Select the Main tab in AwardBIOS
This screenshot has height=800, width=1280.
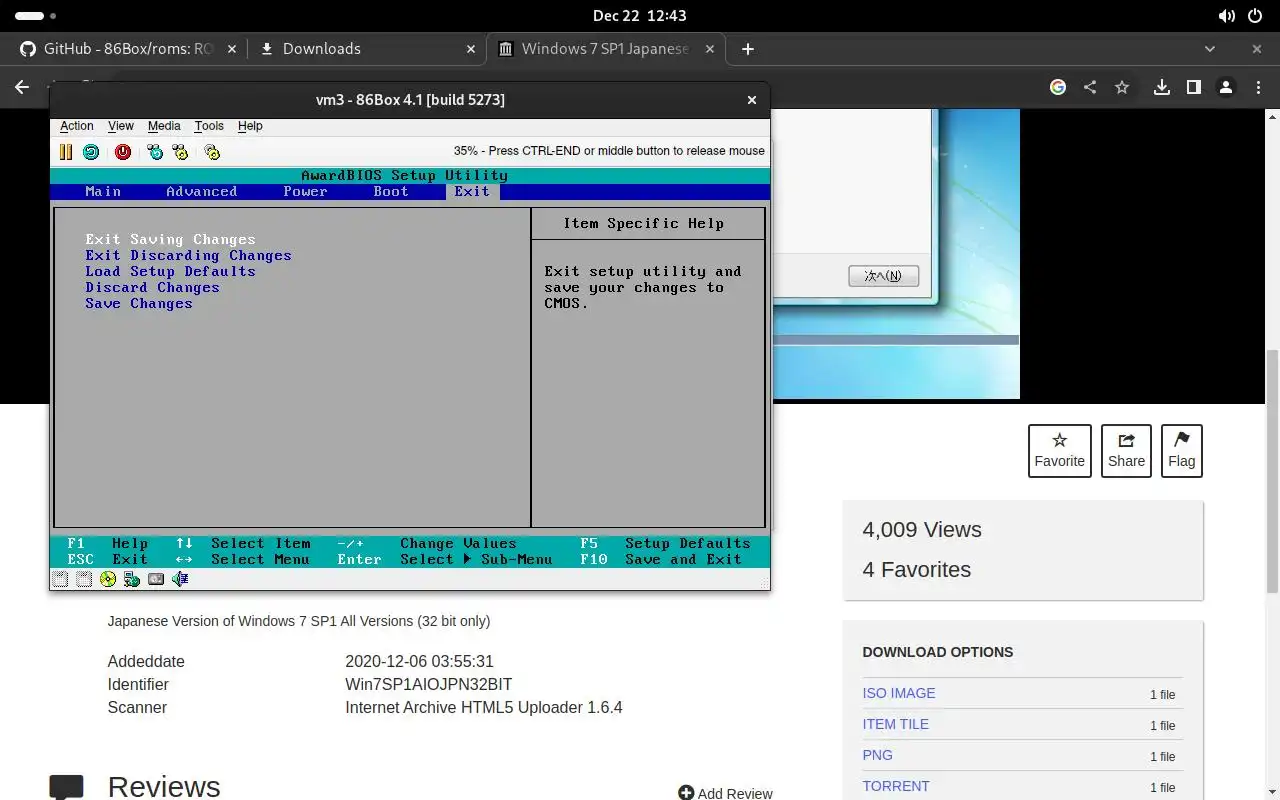103,192
